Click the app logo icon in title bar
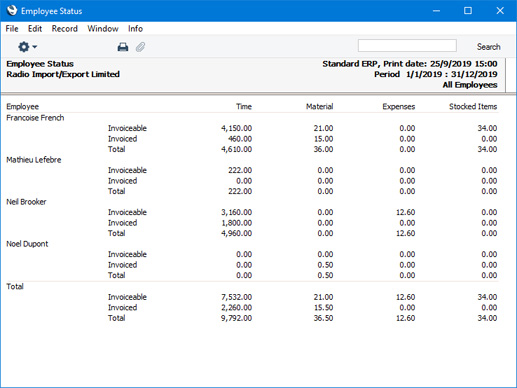Image resolution: width=517 pixels, height=388 pixels. point(12,11)
